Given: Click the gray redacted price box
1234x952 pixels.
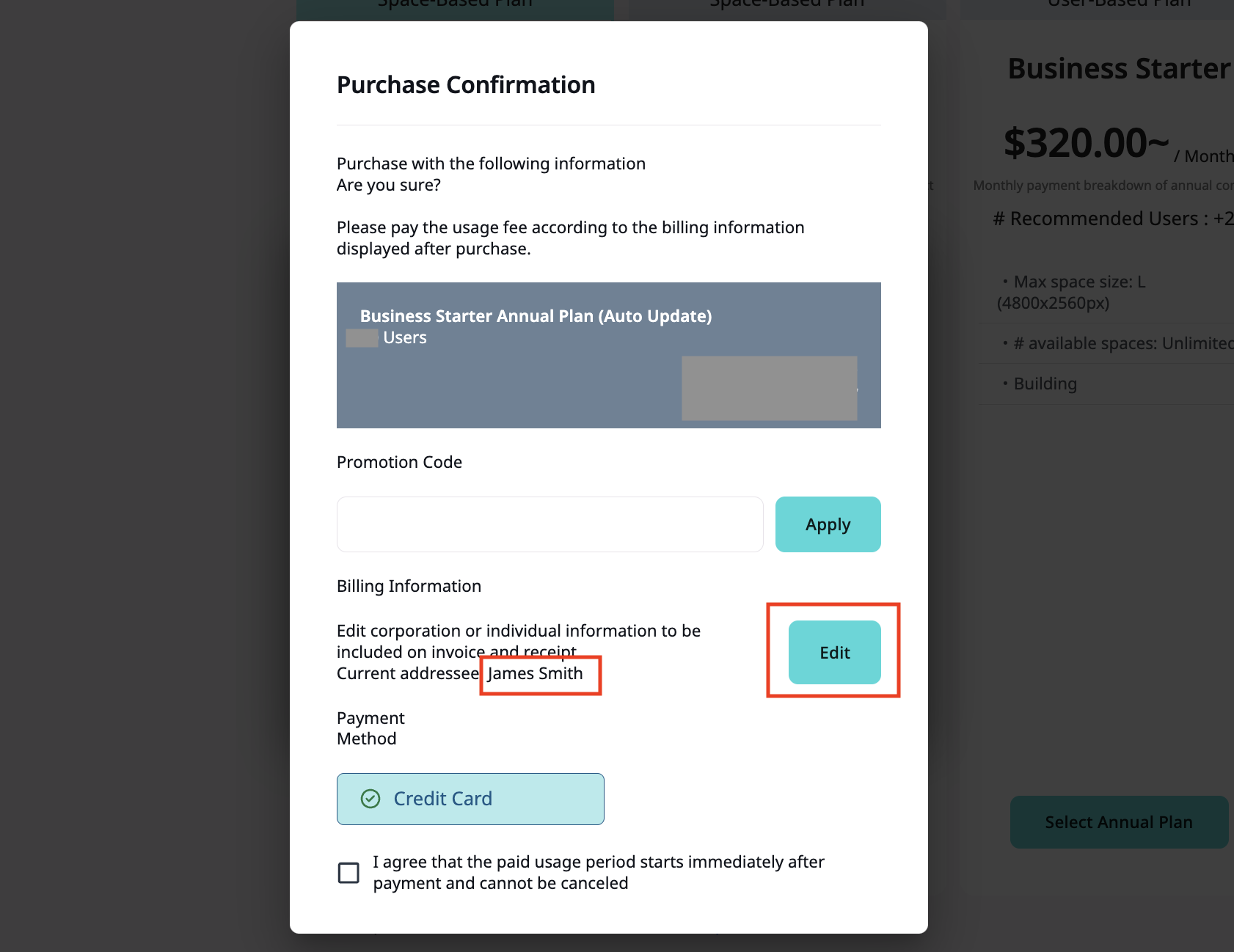Looking at the screenshot, I should pyautogui.click(x=769, y=388).
